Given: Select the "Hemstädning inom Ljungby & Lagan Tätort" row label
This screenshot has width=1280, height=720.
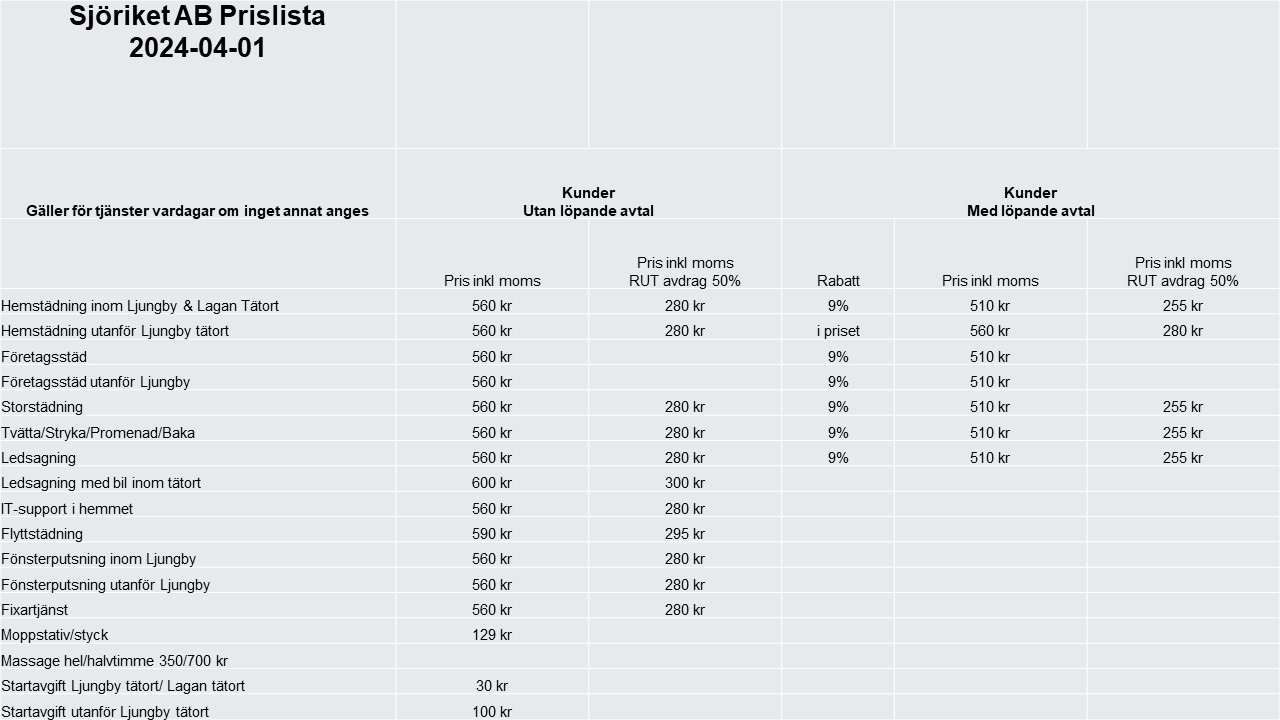Looking at the screenshot, I should click(x=140, y=306).
